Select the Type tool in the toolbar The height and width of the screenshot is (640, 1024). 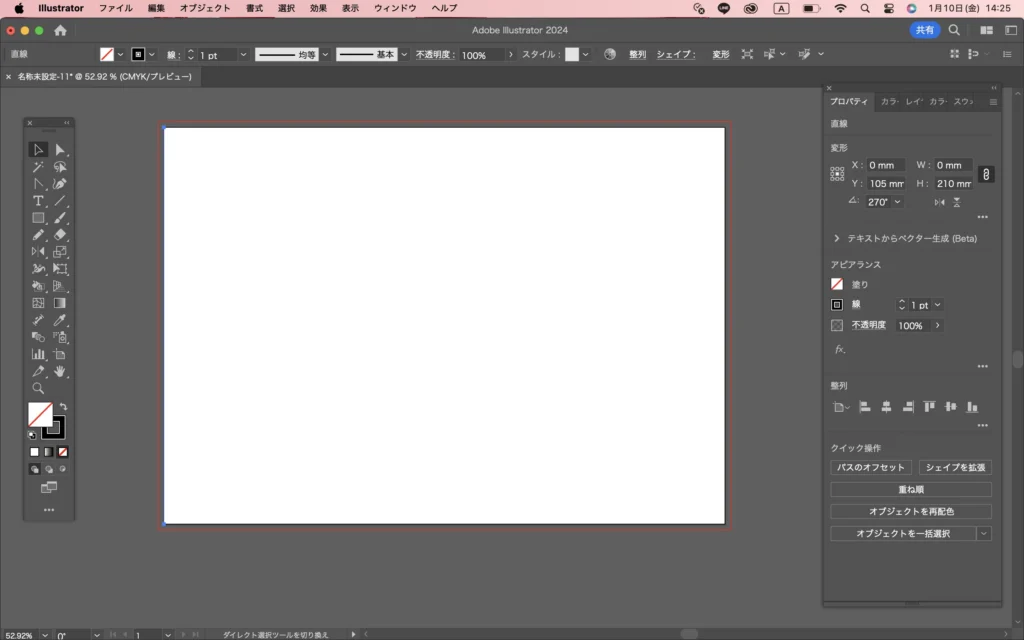click(x=38, y=201)
